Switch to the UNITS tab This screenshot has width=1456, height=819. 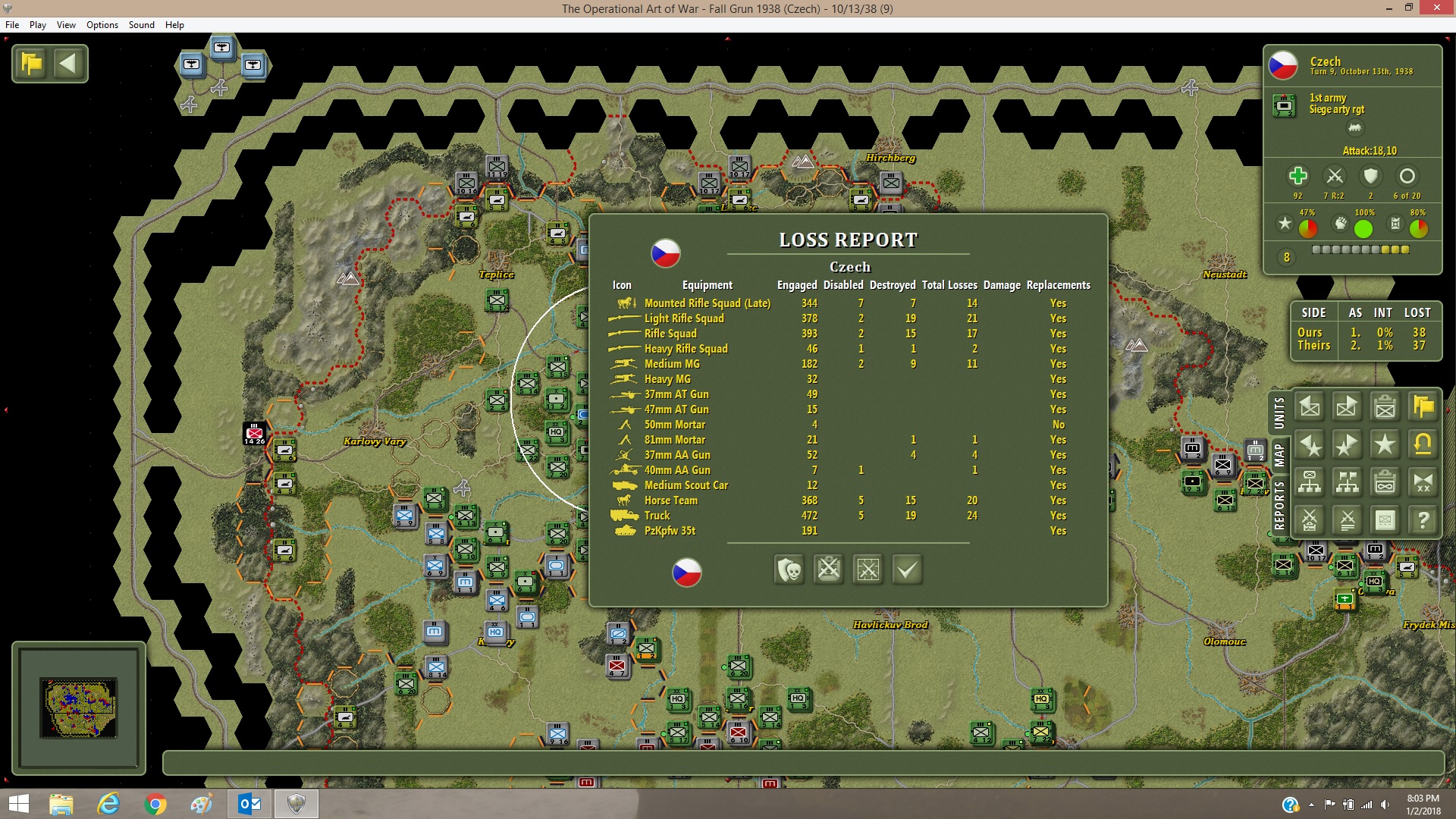pos(1279,413)
